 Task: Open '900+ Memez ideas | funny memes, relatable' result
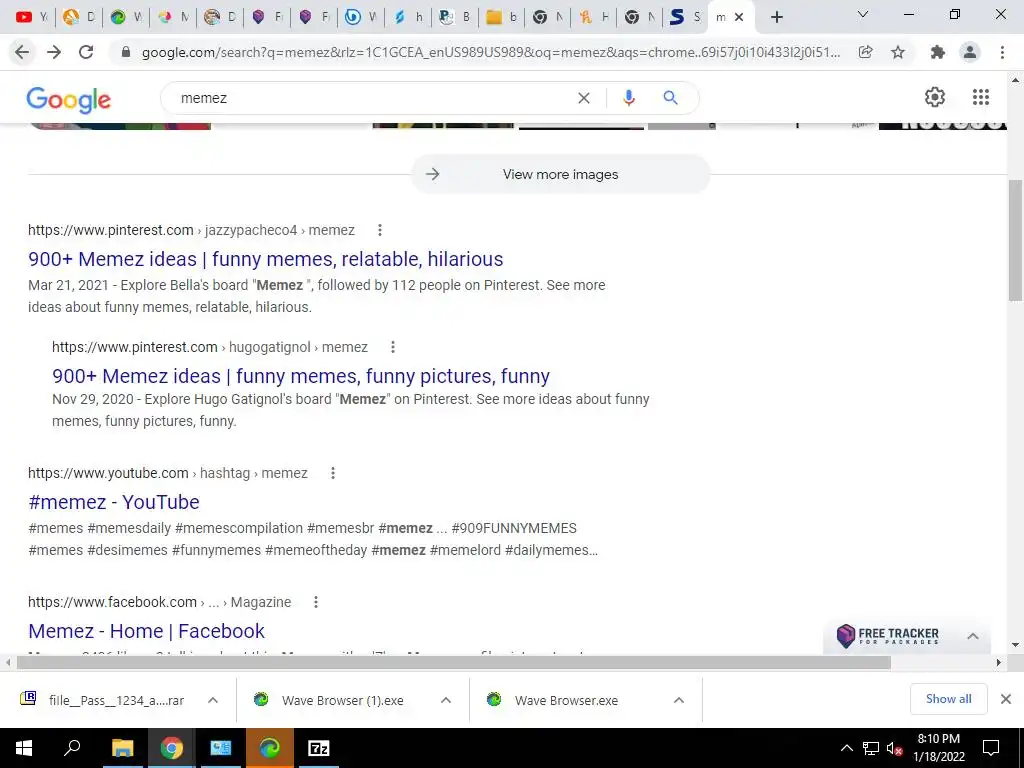click(265, 259)
